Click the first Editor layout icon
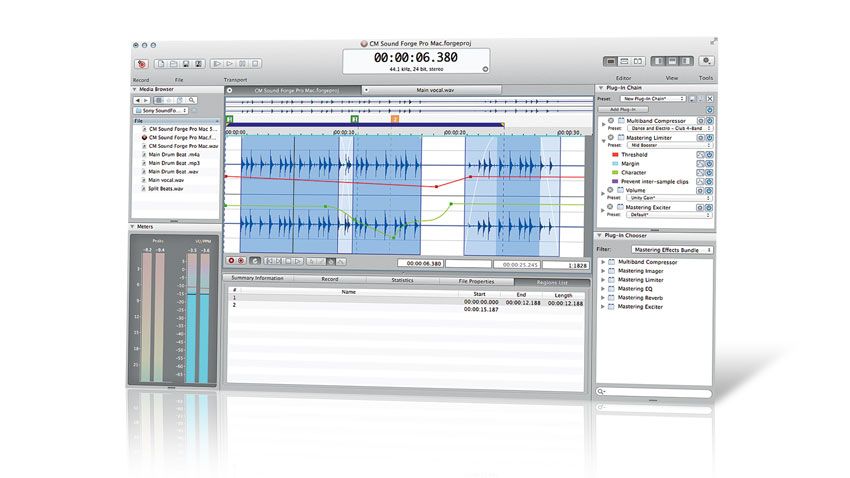The height and width of the screenshot is (478, 850). (x=610, y=61)
